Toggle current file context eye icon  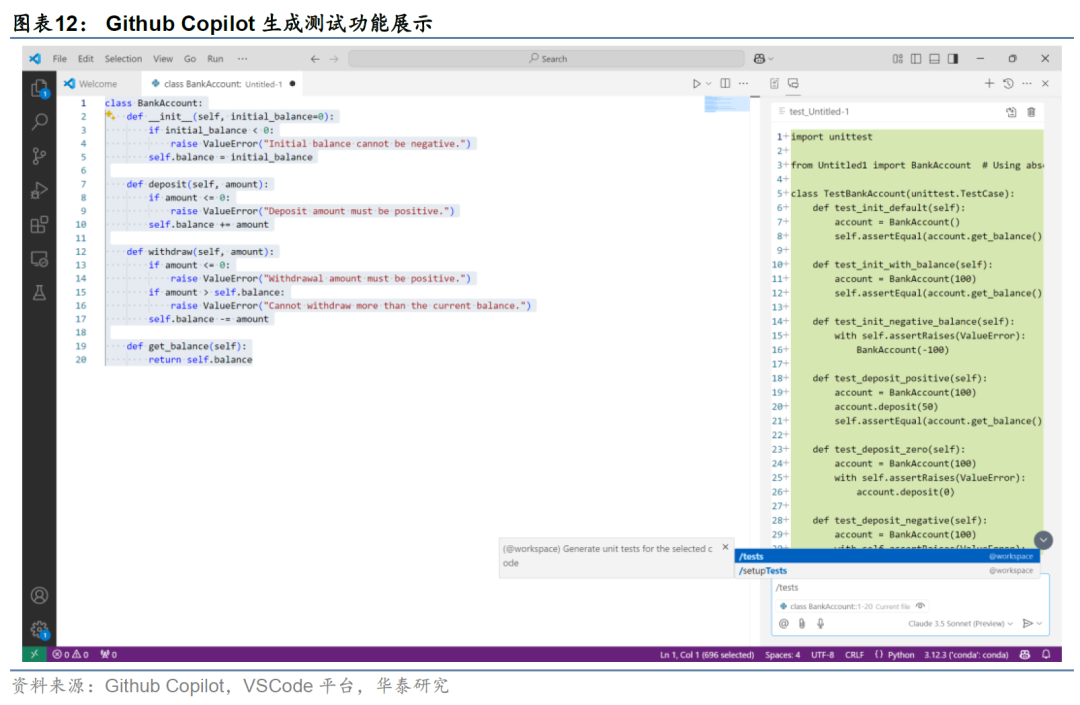(920, 606)
